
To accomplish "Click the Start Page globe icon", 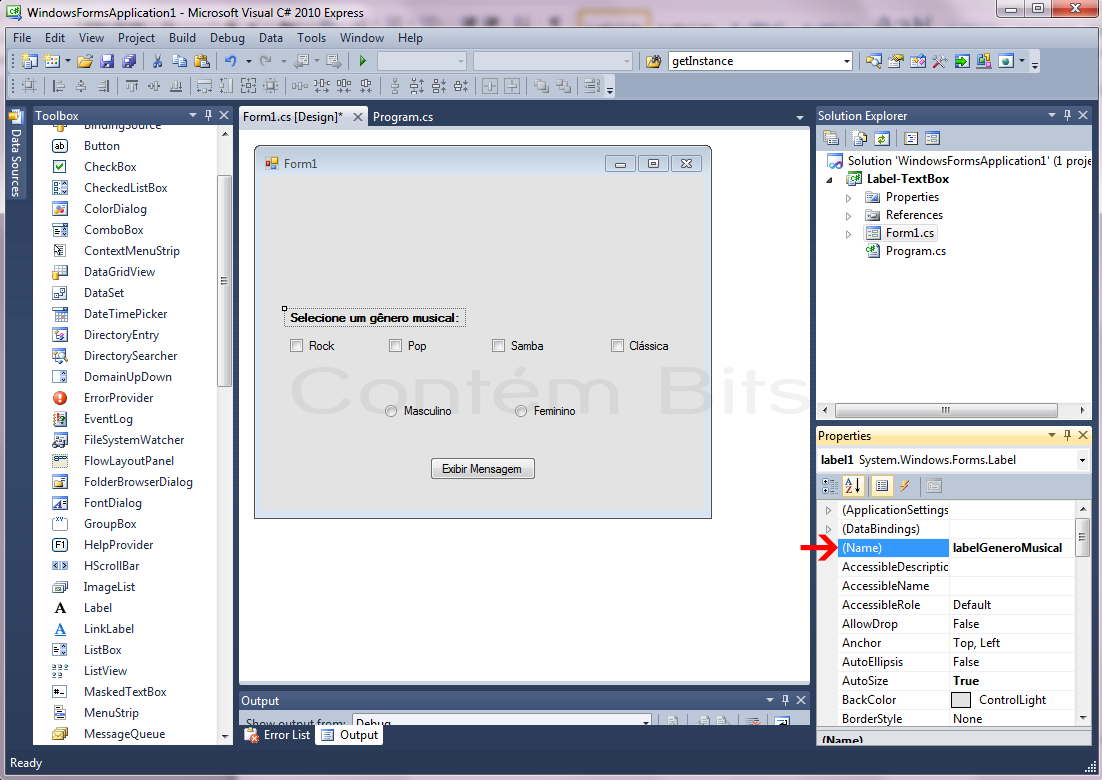I will 1006,61.
